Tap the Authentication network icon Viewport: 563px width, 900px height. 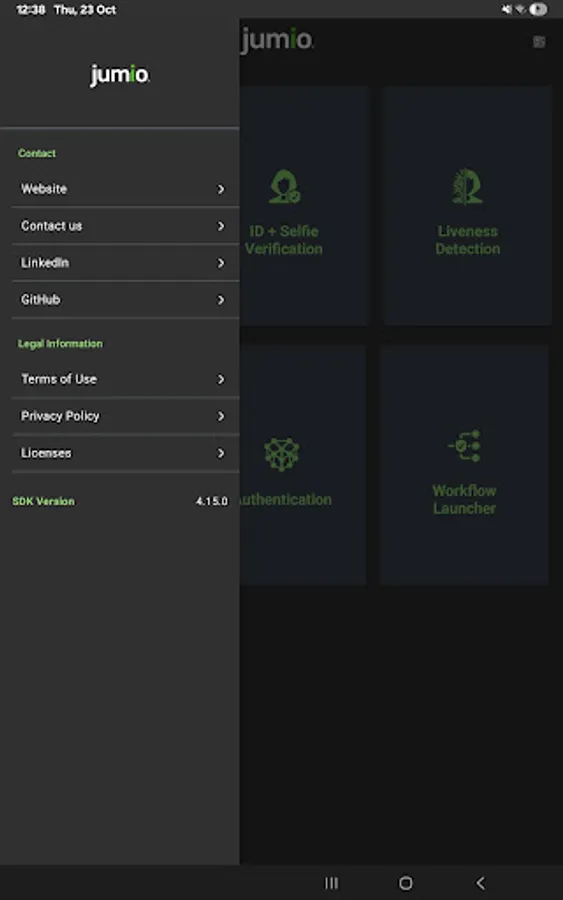coord(282,454)
